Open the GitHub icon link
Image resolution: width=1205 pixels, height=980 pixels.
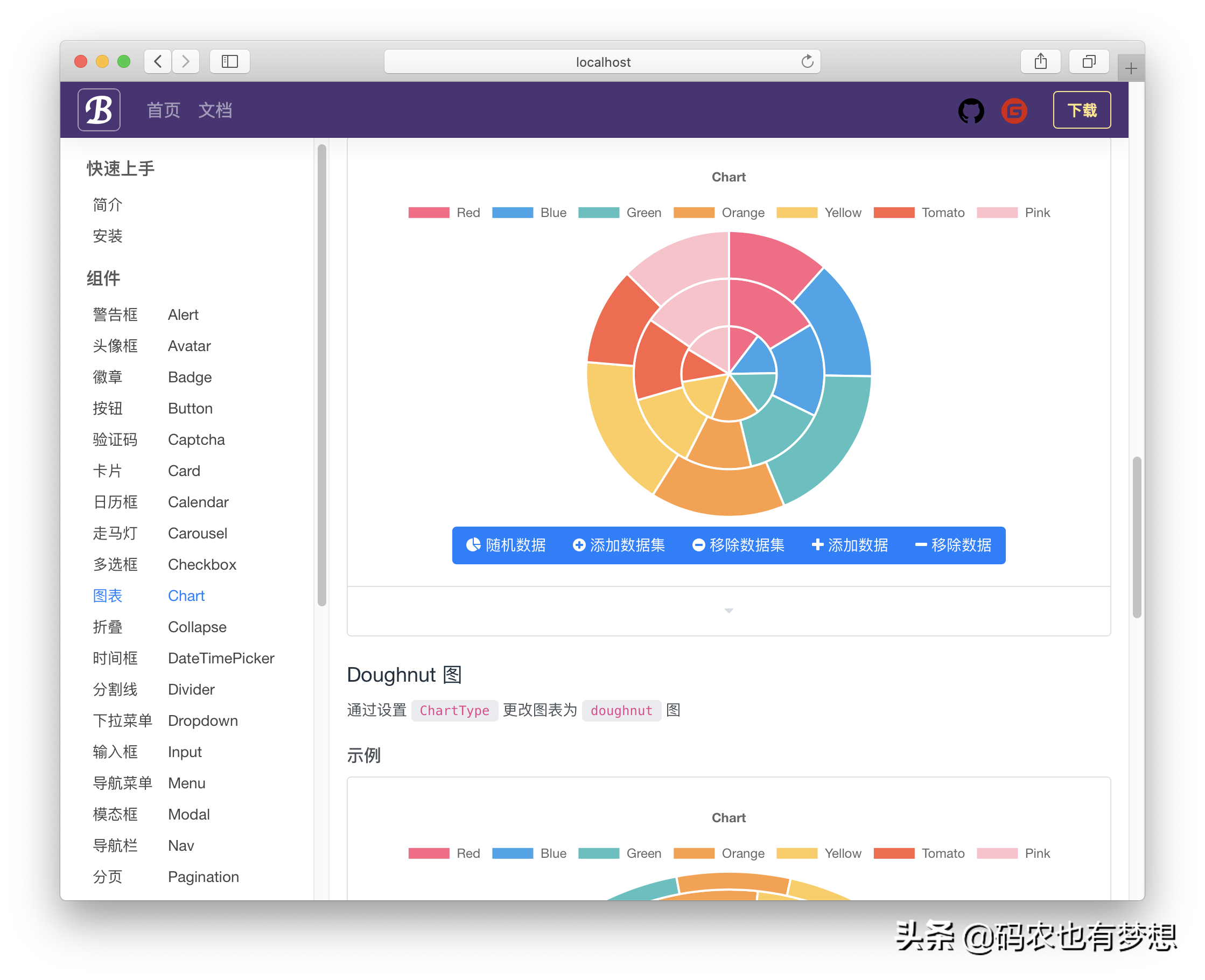click(971, 110)
